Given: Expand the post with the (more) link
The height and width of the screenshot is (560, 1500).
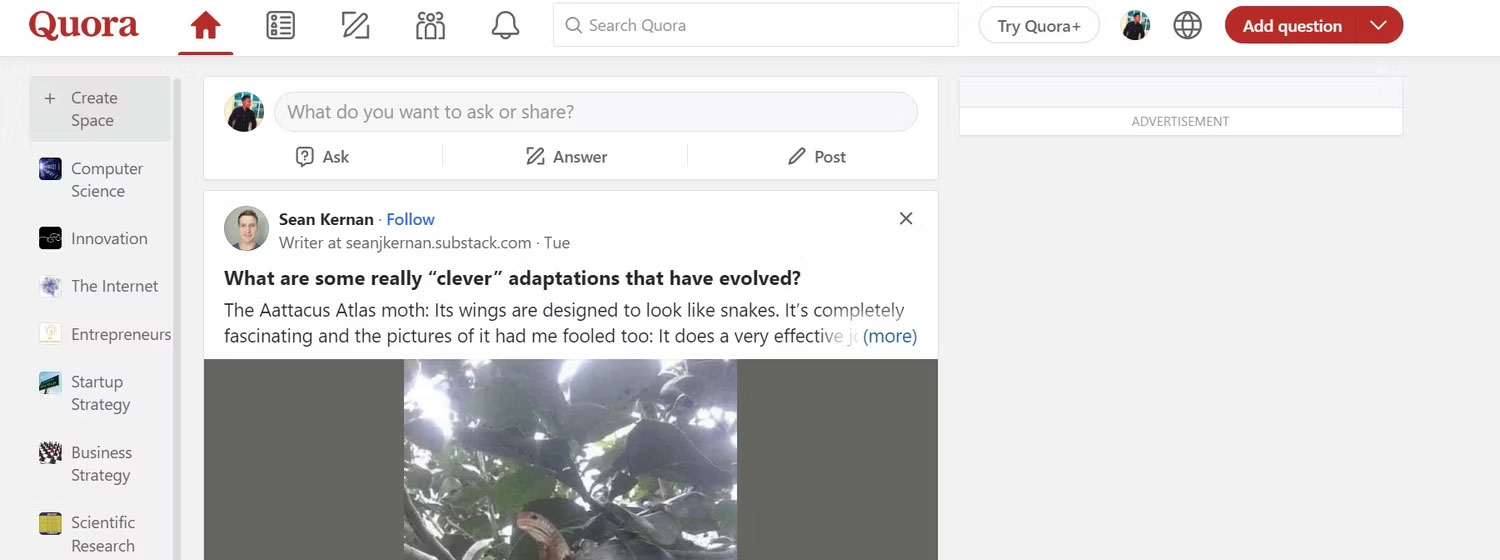Looking at the screenshot, I should click(x=889, y=336).
